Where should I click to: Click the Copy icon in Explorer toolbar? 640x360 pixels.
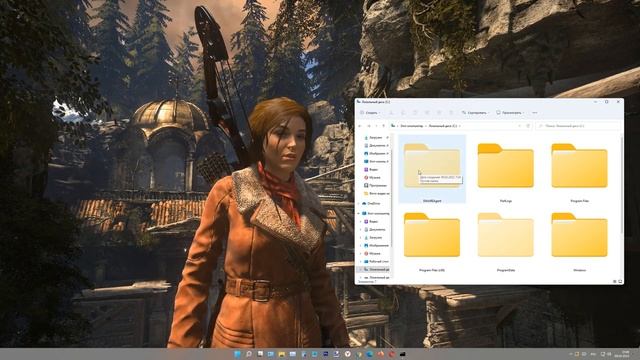click(403, 113)
